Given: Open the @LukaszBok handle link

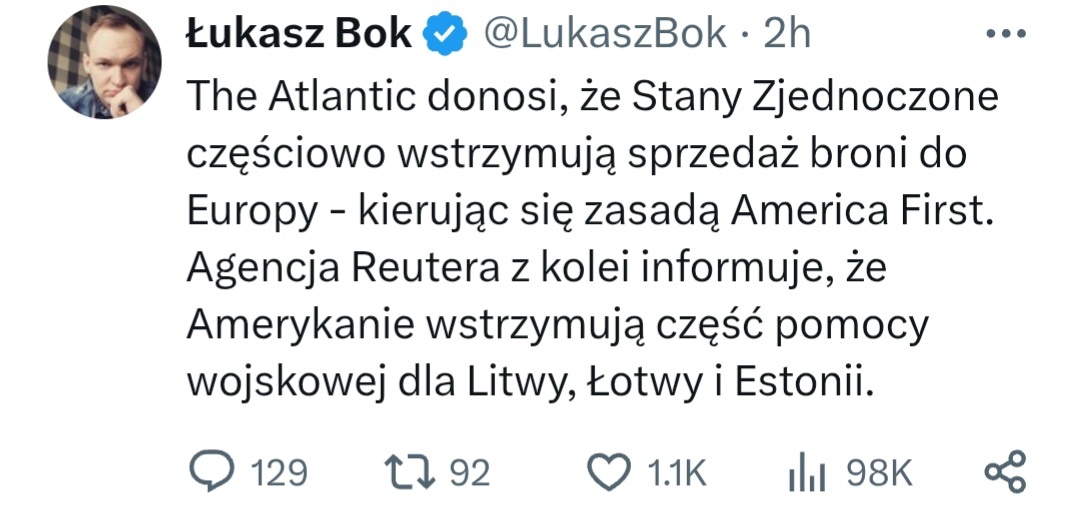Looking at the screenshot, I should coord(605,36).
